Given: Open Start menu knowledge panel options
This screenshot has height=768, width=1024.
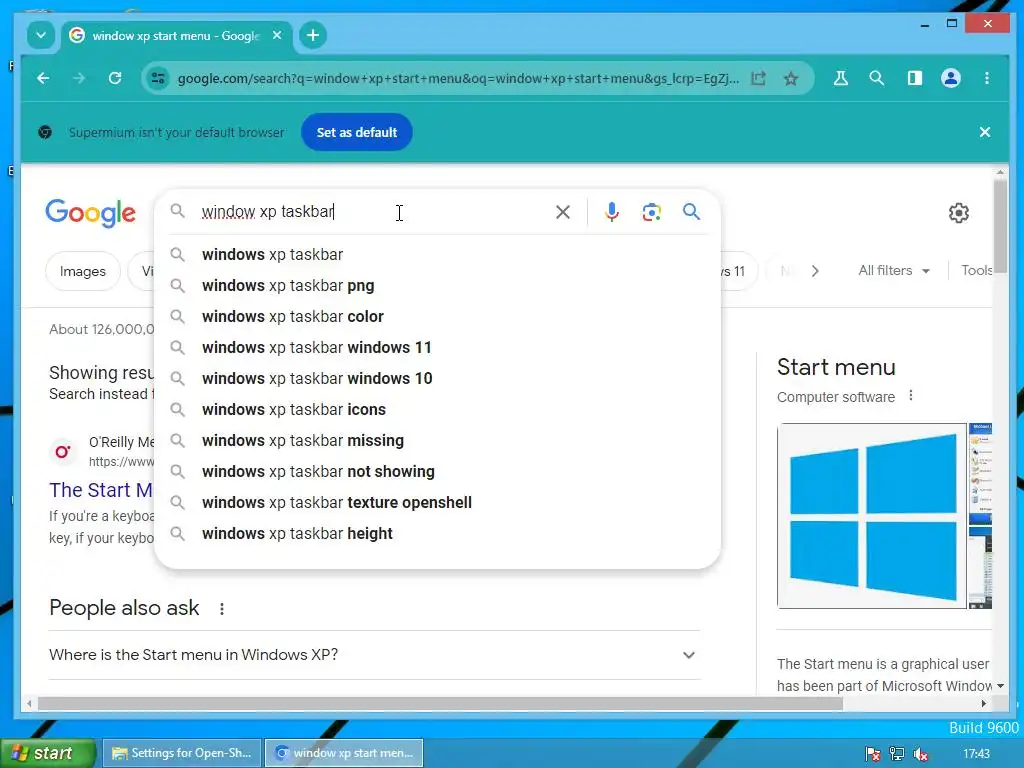Looking at the screenshot, I should pyautogui.click(x=910, y=396).
